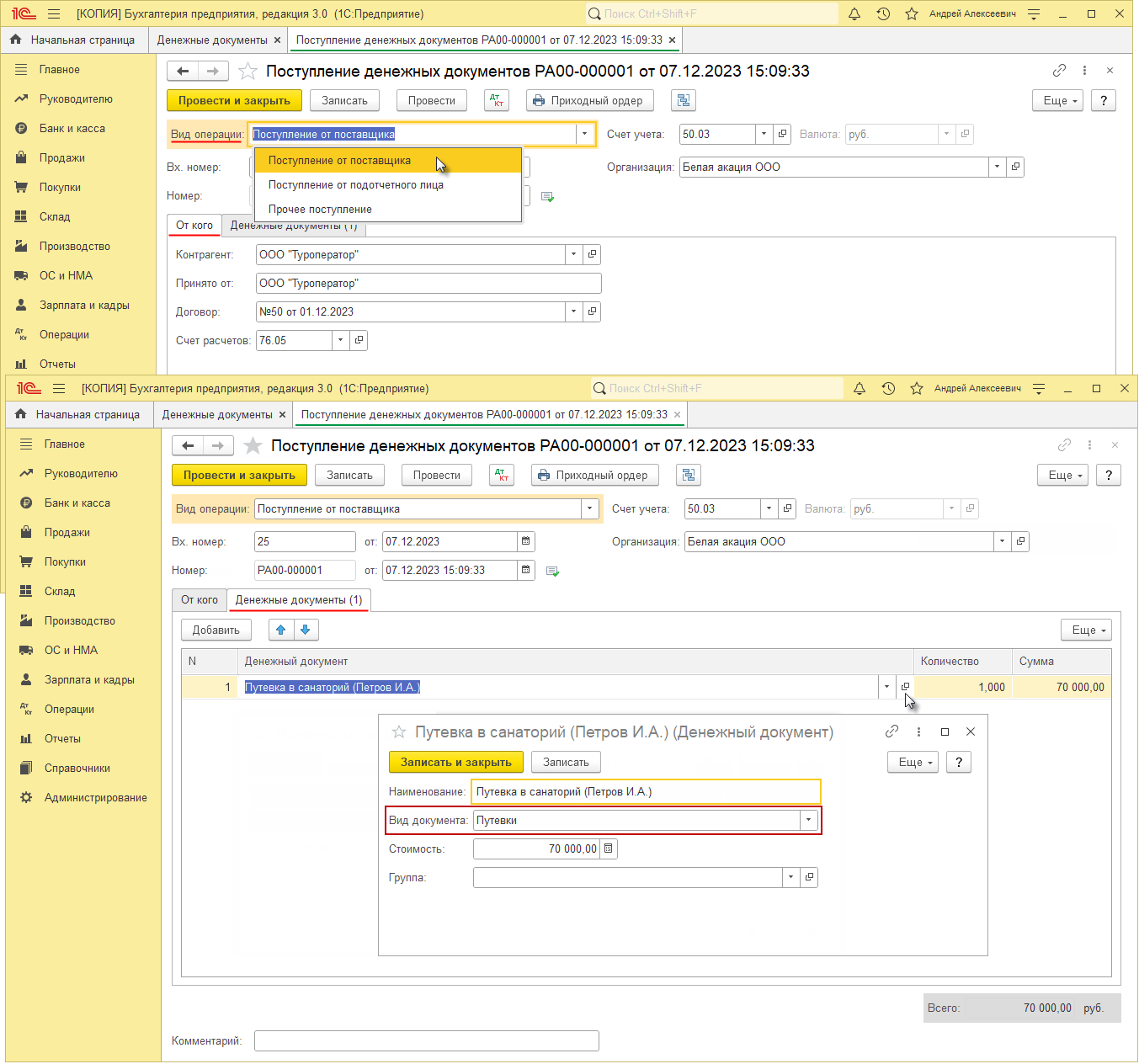Choose Поступление от поставщика in the dropdown list
The width and height of the screenshot is (1139, 1064).
tap(388, 160)
